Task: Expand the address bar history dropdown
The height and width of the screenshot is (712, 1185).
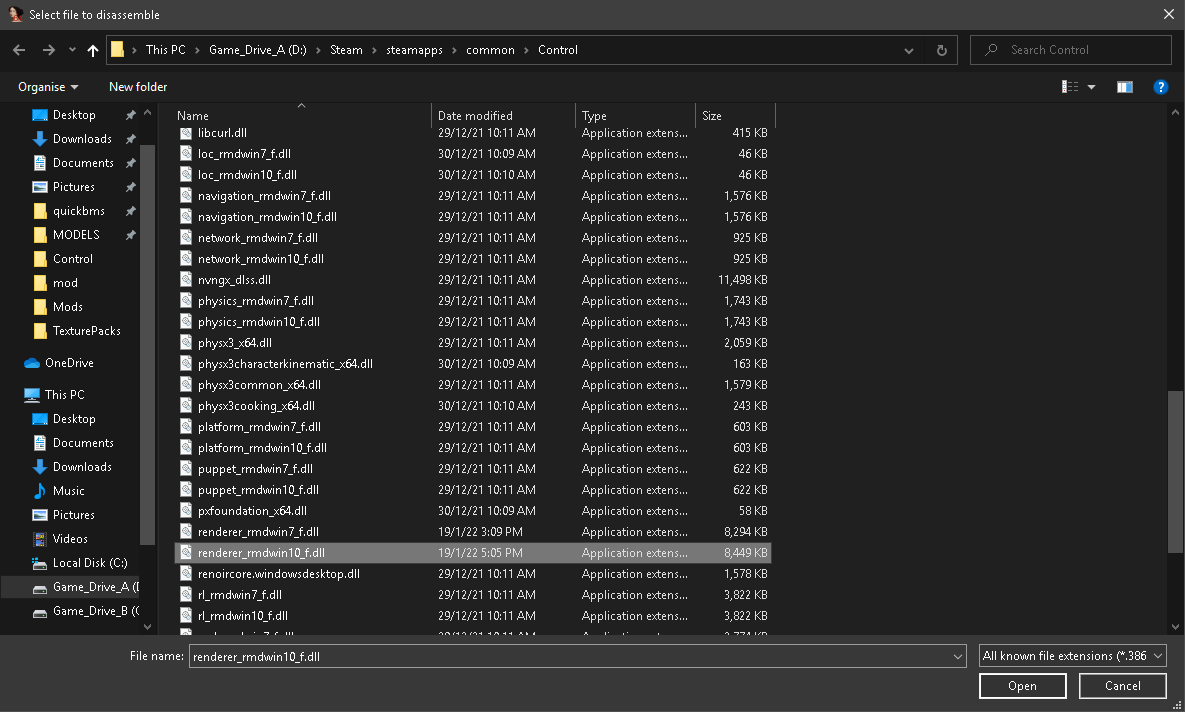Action: (x=908, y=51)
